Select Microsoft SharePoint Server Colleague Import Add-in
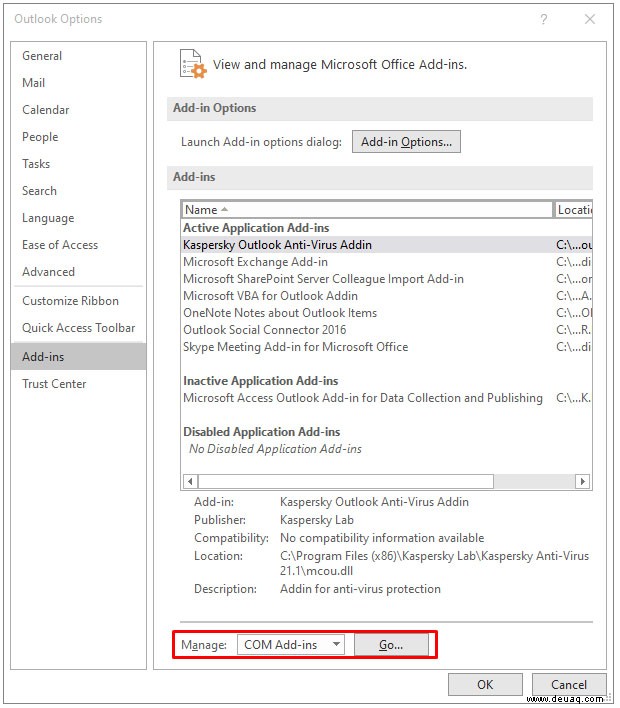Viewport: 620px width, 708px height. pos(387,279)
